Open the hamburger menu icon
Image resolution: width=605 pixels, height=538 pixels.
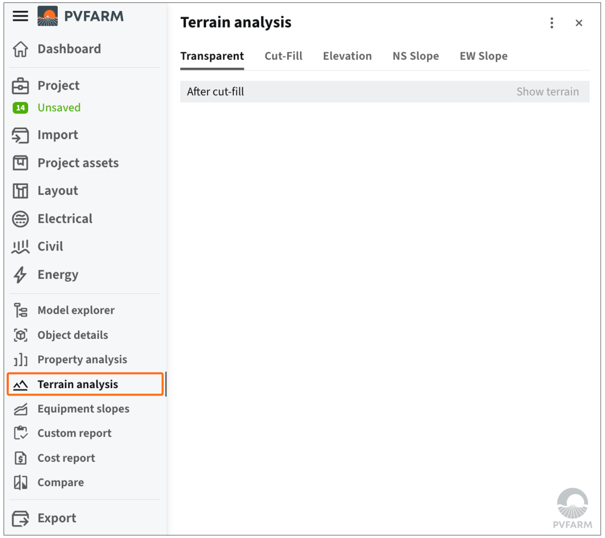(20, 16)
